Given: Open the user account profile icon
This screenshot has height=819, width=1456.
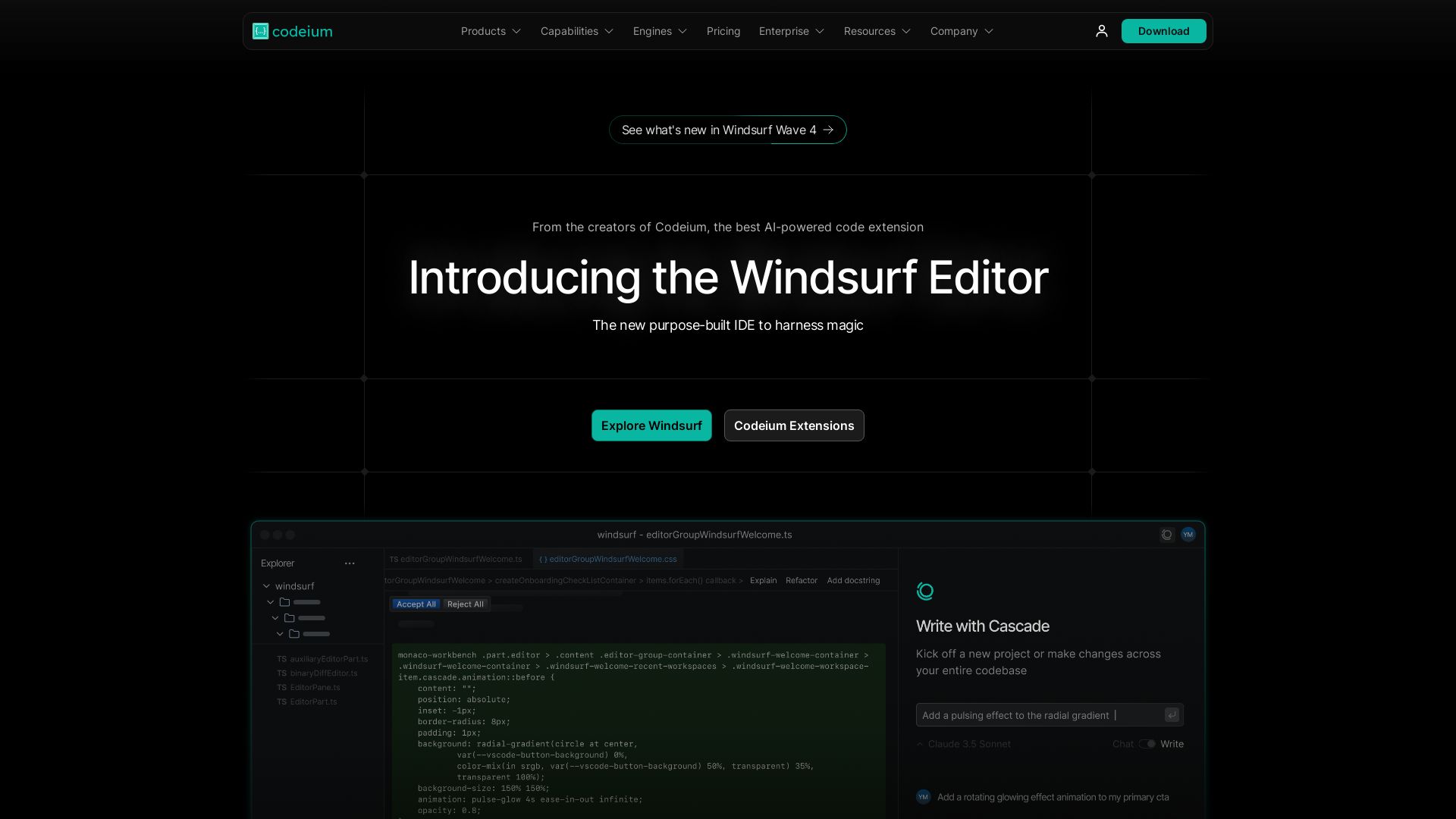Looking at the screenshot, I should click(x=1102, y=31).
